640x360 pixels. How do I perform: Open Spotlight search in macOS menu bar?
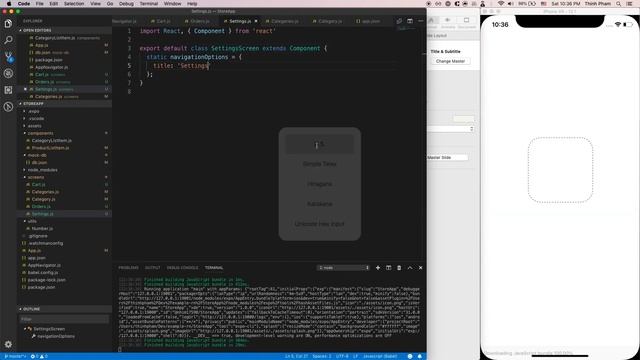coord(619,3)
